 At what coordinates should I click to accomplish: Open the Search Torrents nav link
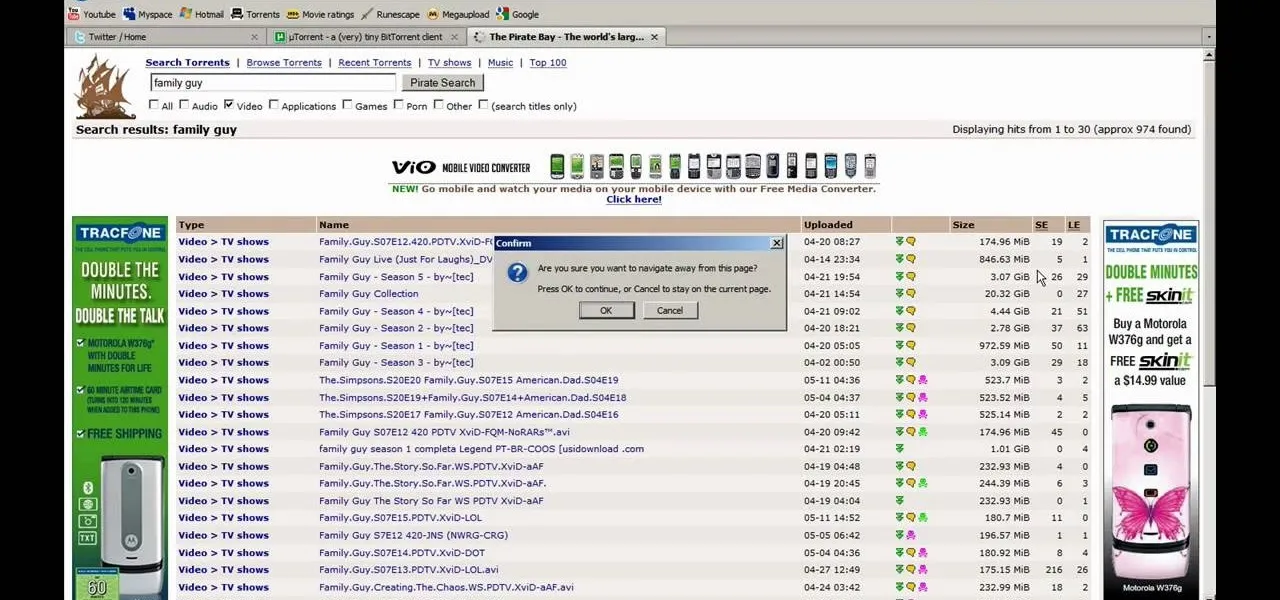pyautogui.click(x=187, y=63)
